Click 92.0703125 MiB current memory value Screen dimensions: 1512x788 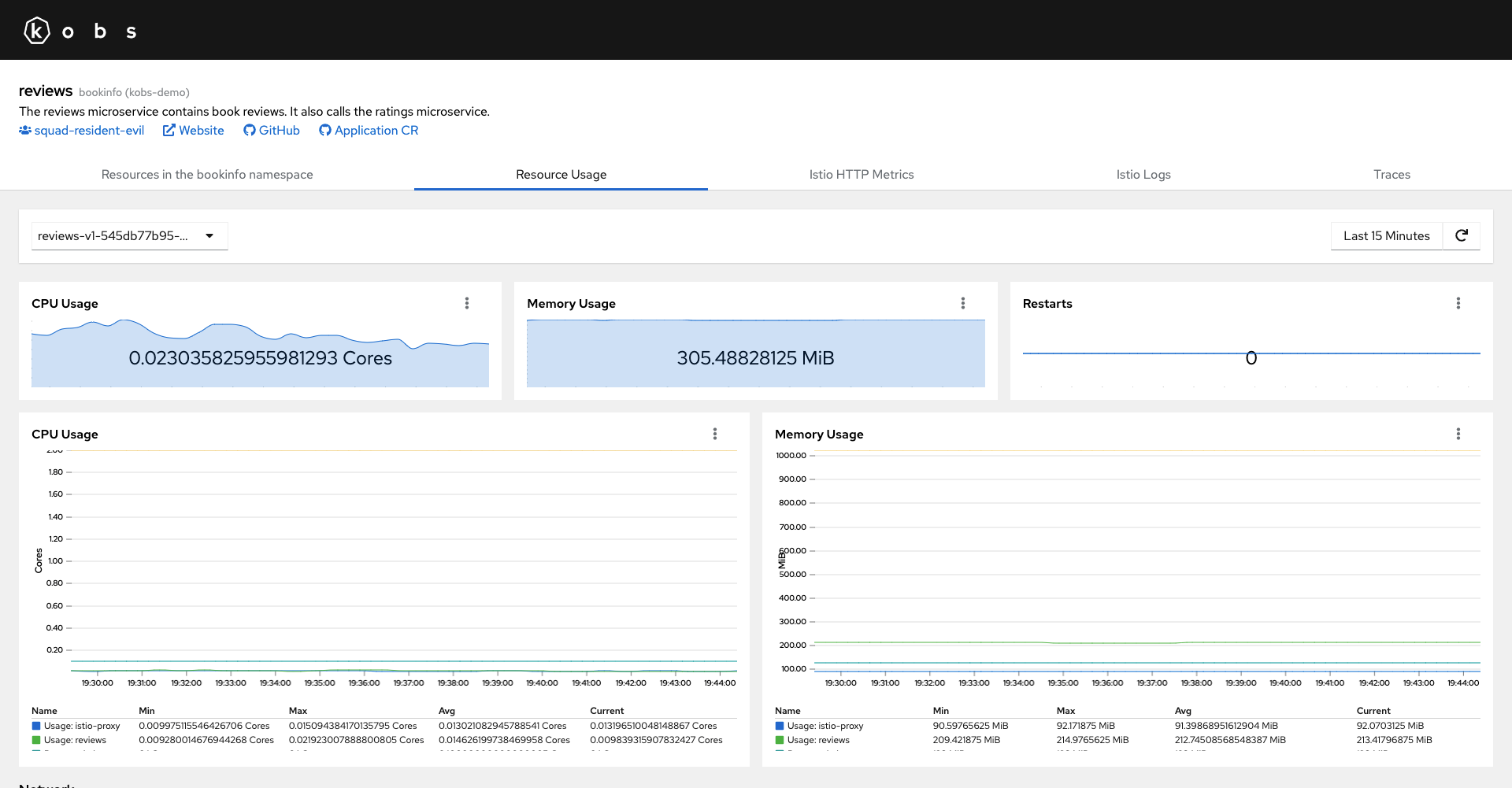pos(1390,726)
